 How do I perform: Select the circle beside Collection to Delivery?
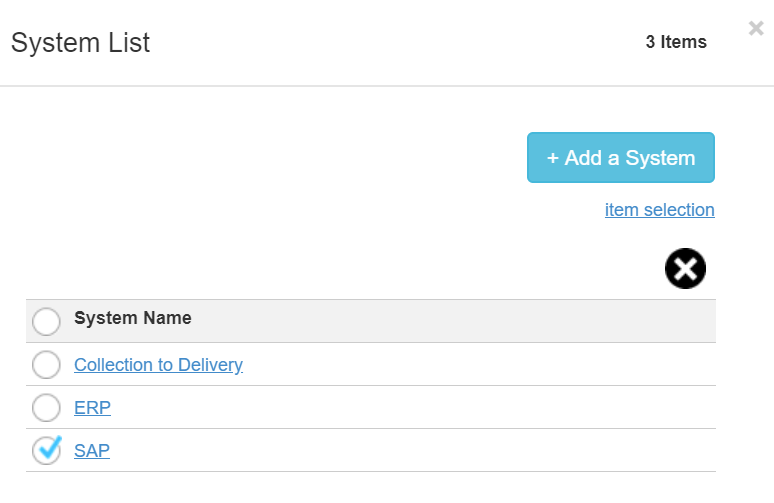pos(47,365)
